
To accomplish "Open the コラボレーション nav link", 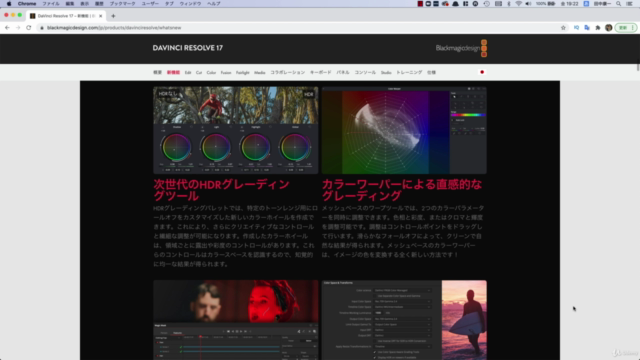I will [288, 73].
